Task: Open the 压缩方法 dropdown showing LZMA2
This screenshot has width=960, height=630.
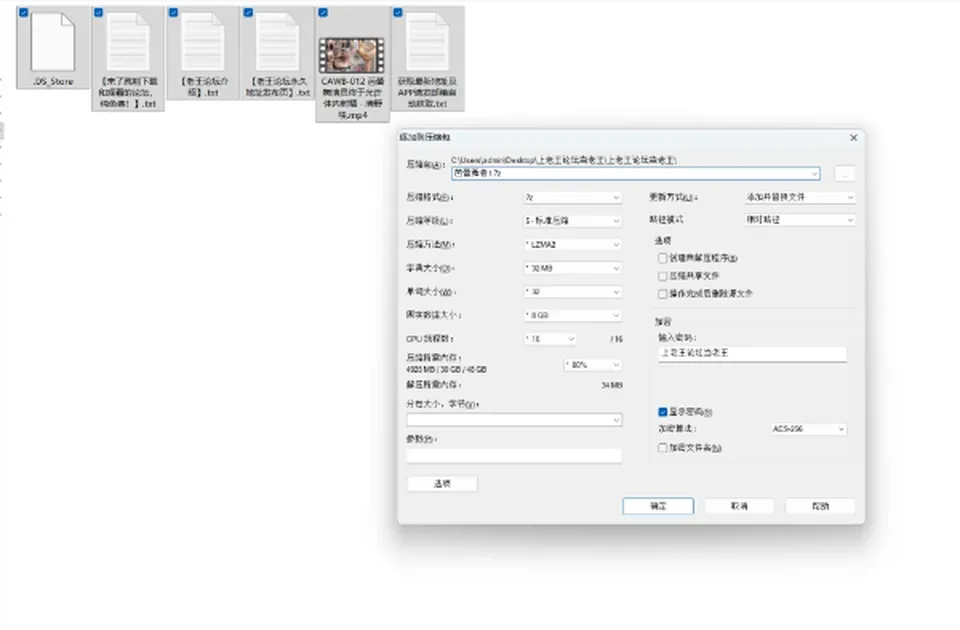Action: (572, 245)
